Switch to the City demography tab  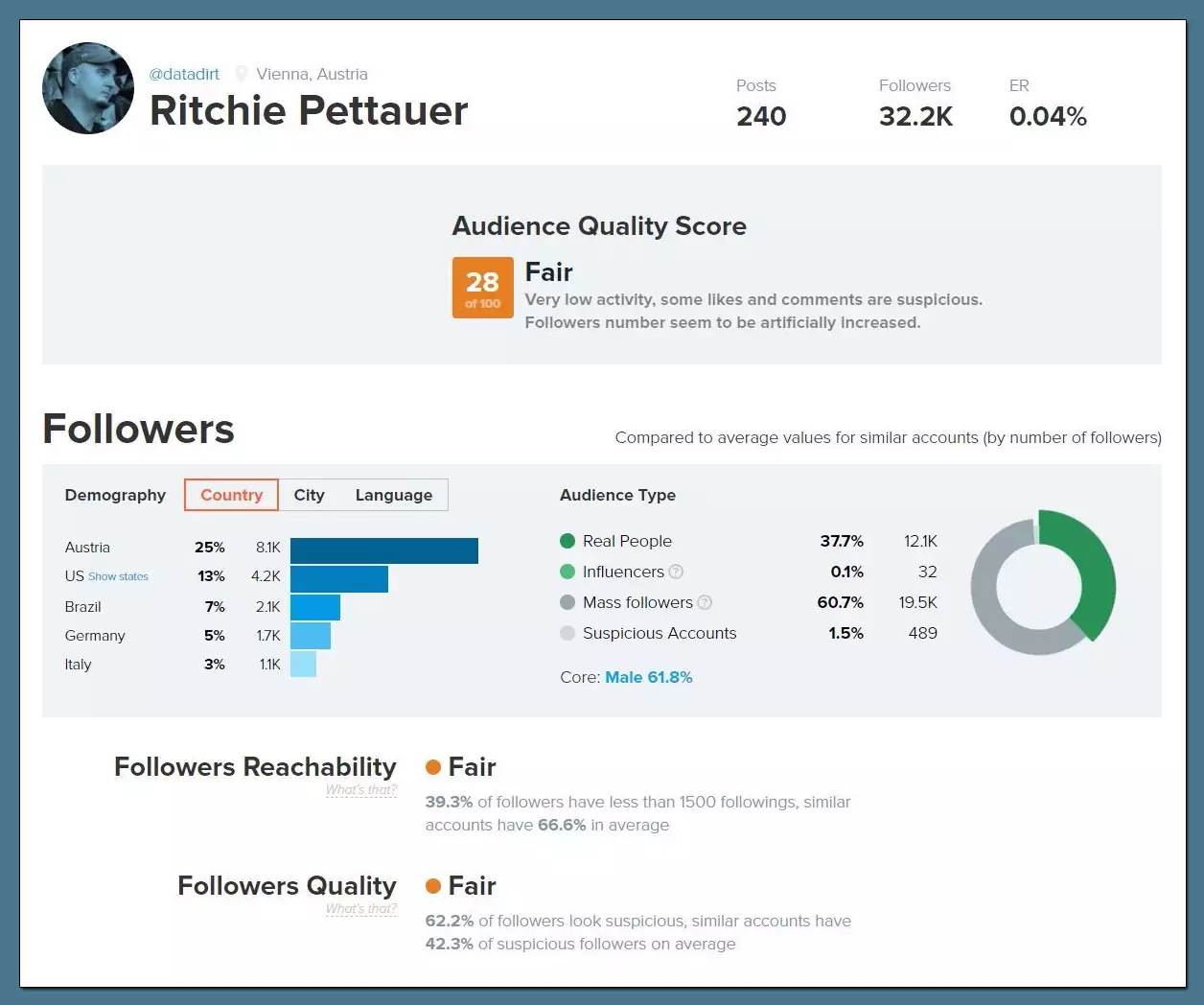click(x=309, y=495)
